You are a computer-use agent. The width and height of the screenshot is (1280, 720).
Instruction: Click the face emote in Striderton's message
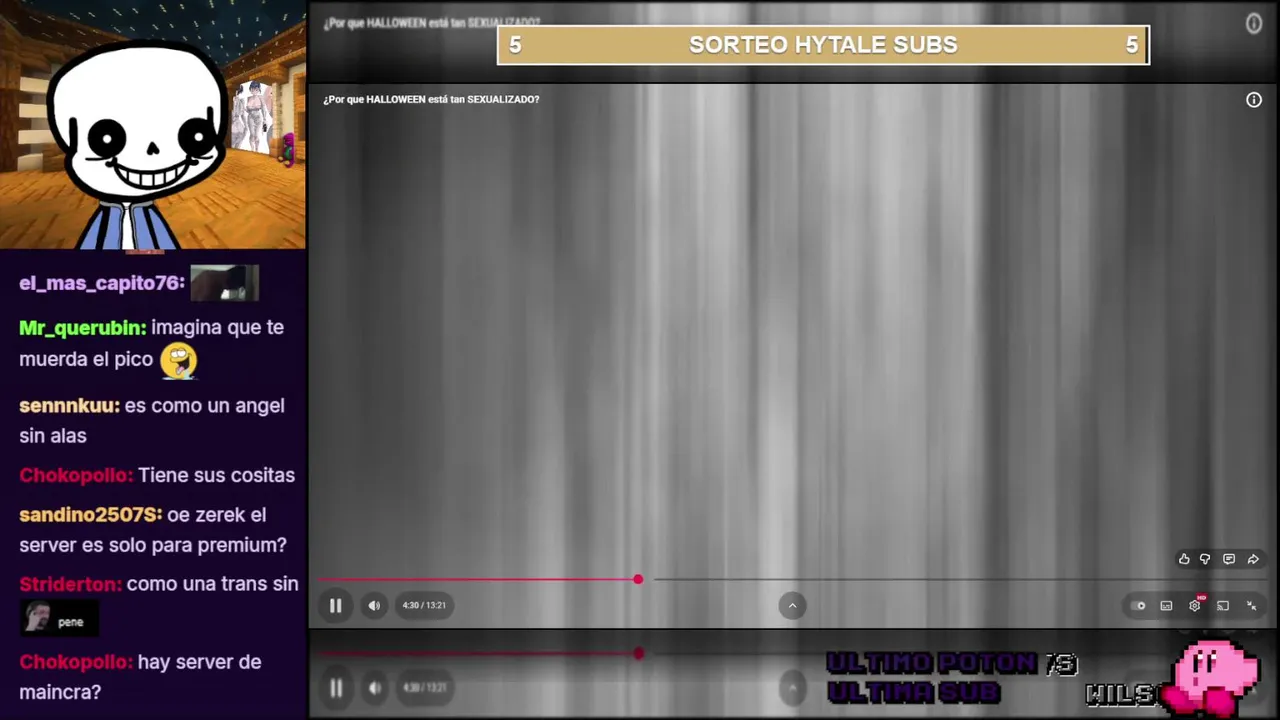coord(60,618)
